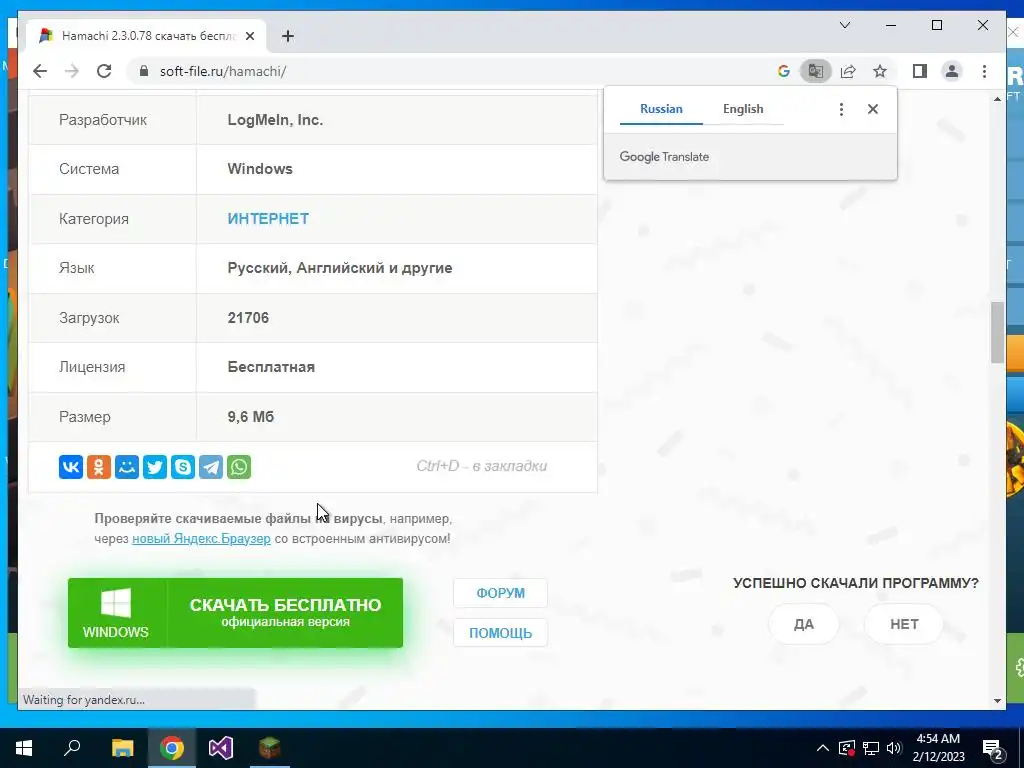Open File Explorer from taskbar
Viewport: 1024px width, 768px height.
click(122, 748)
